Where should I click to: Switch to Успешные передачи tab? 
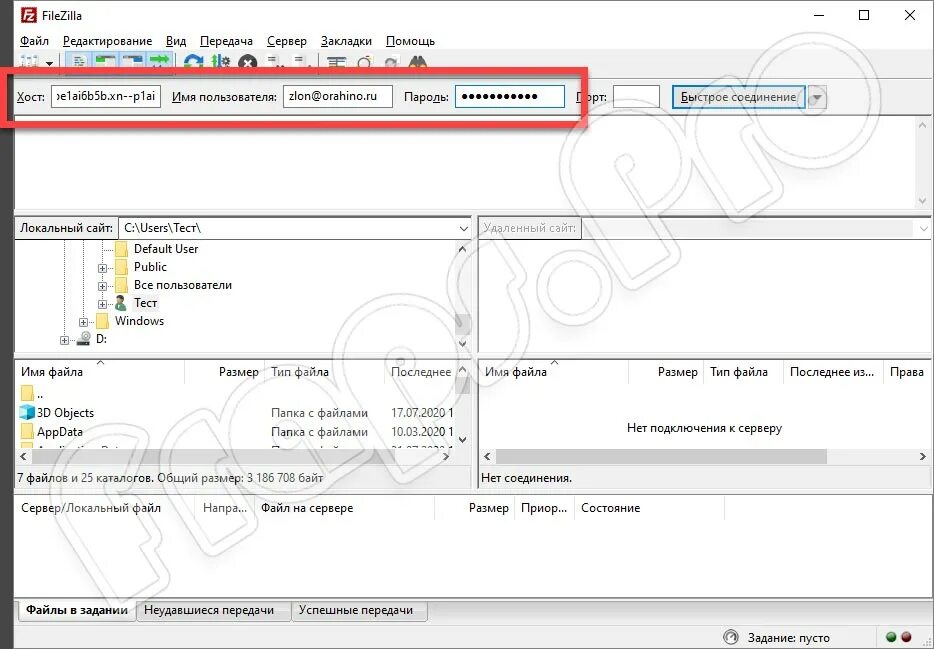point(359,610)
